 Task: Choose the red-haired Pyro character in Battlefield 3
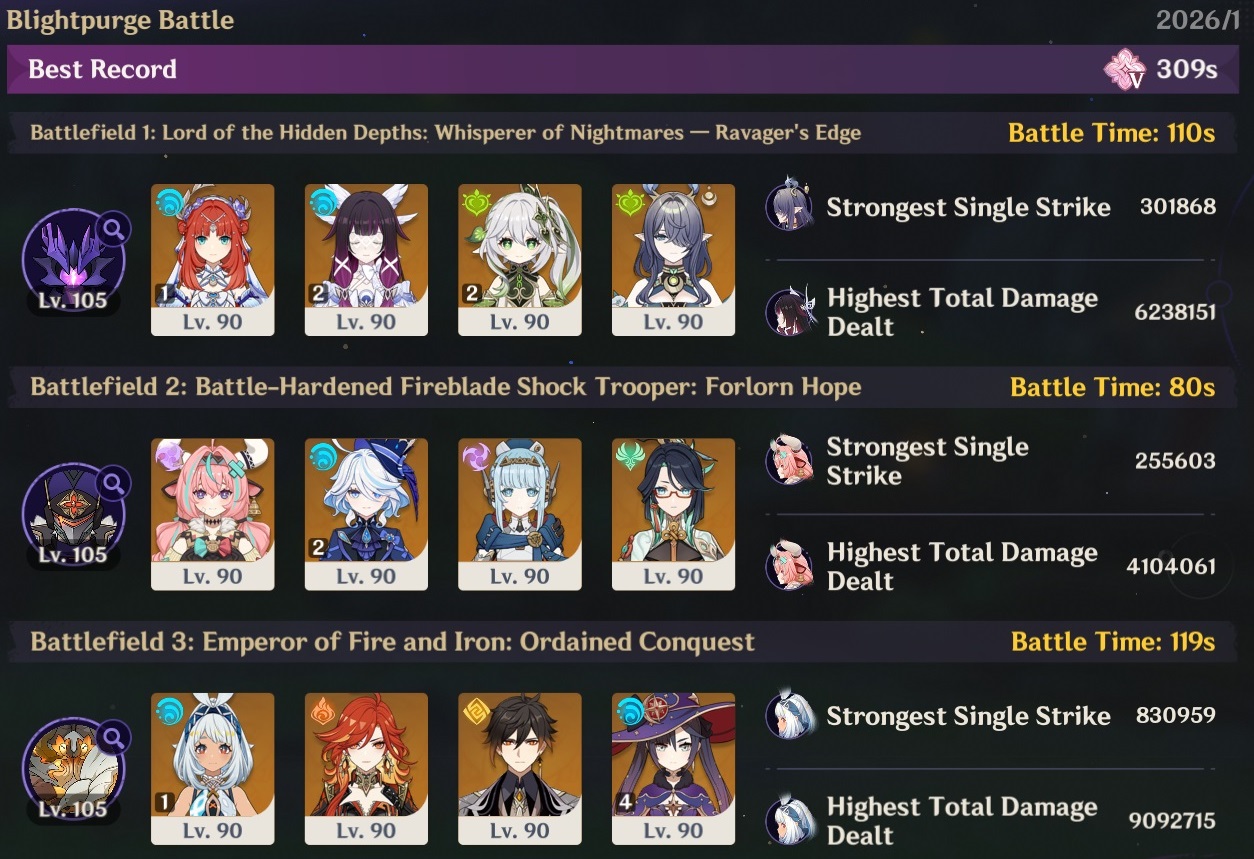point(366,769)
